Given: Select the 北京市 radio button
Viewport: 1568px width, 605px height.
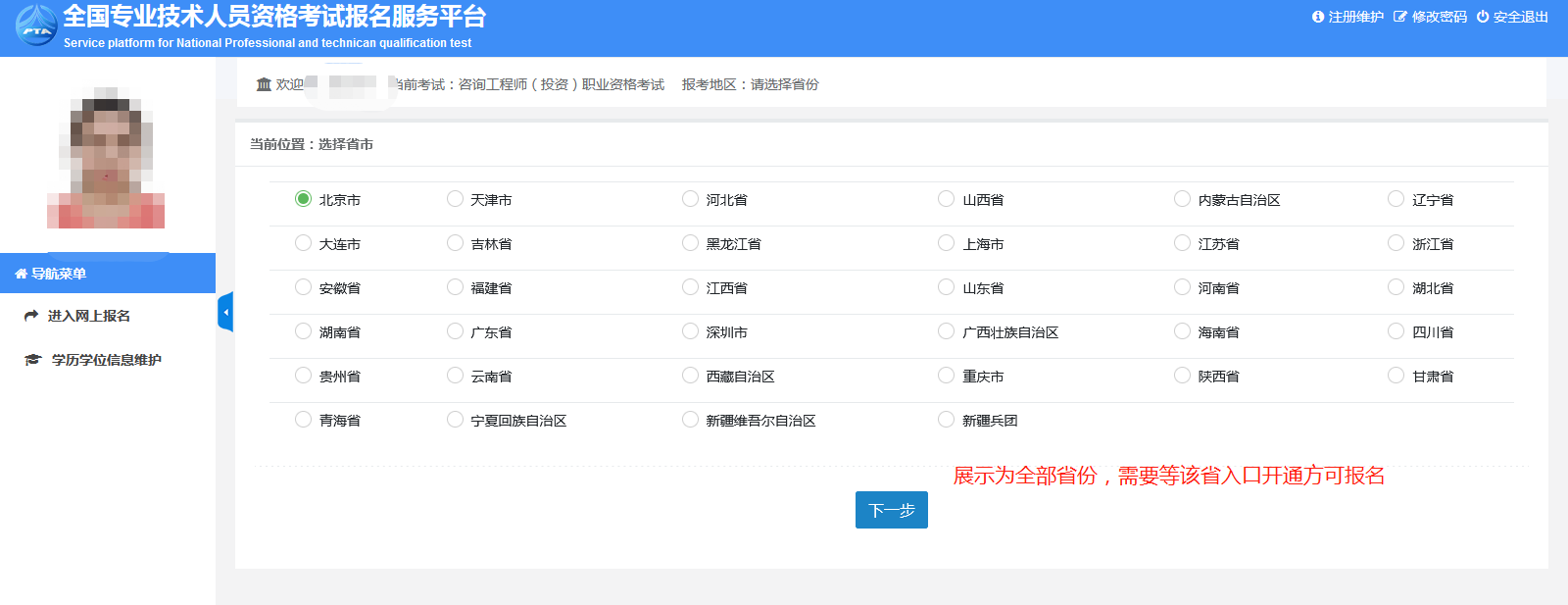Looking at the screenshot, I should click(x=303, y=199).
